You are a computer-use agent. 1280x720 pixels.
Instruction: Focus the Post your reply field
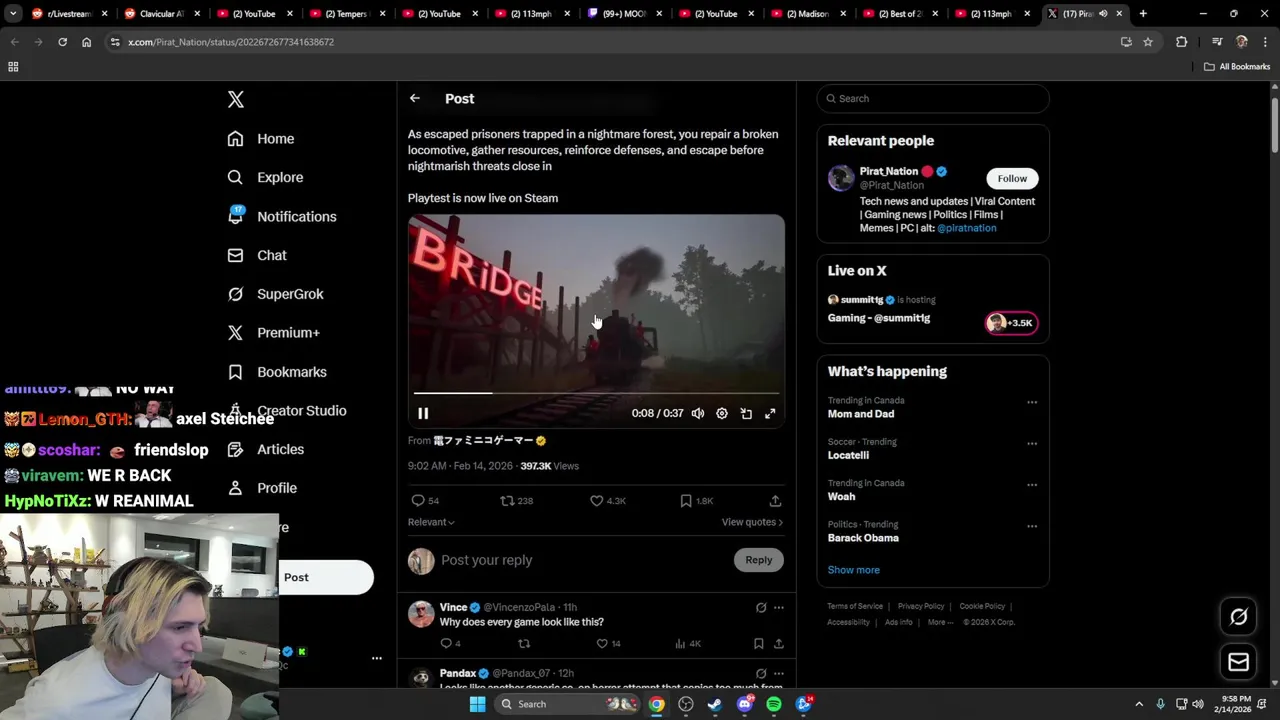click(x=582, y=560)
